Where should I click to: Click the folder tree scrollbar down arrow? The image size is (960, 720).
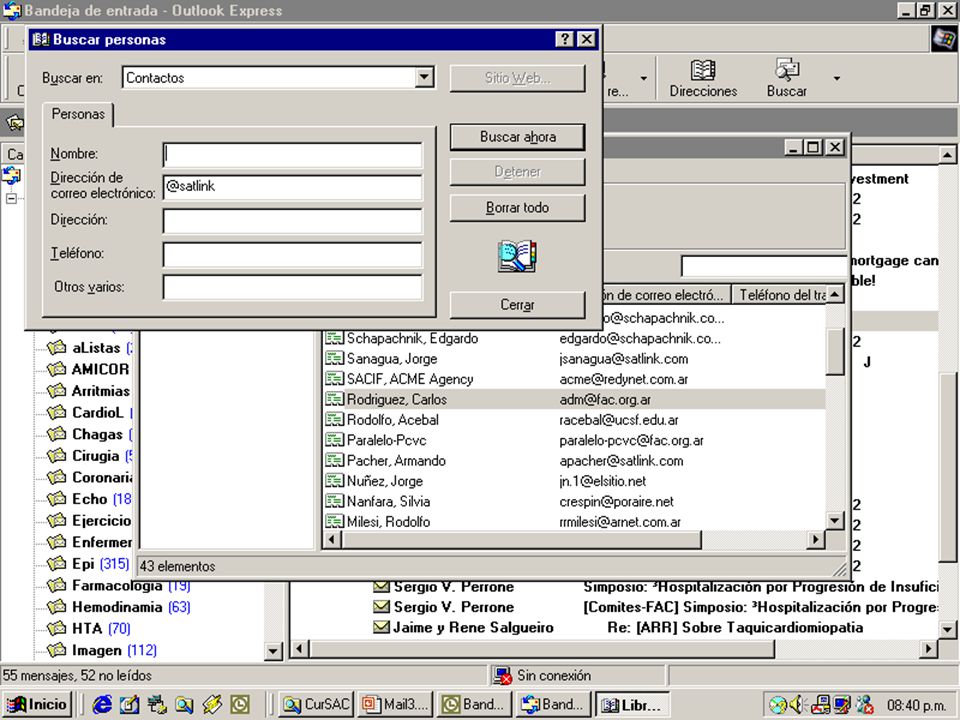point(274,651)
